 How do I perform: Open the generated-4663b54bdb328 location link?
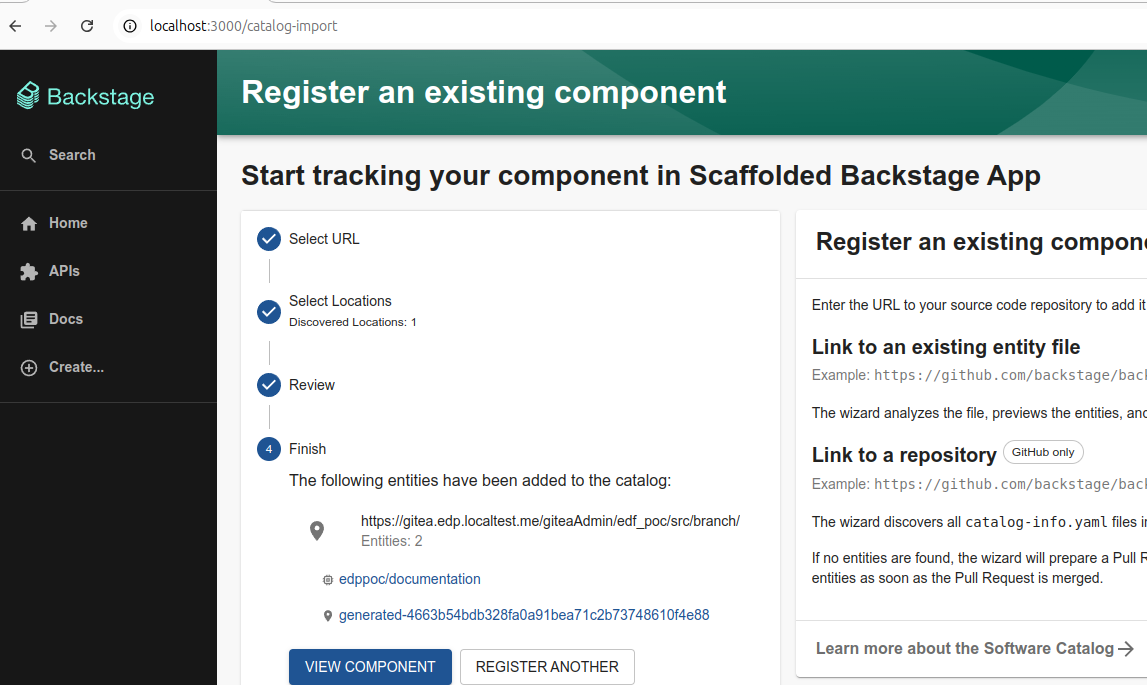pyautogui.click(x=524, y=615)
